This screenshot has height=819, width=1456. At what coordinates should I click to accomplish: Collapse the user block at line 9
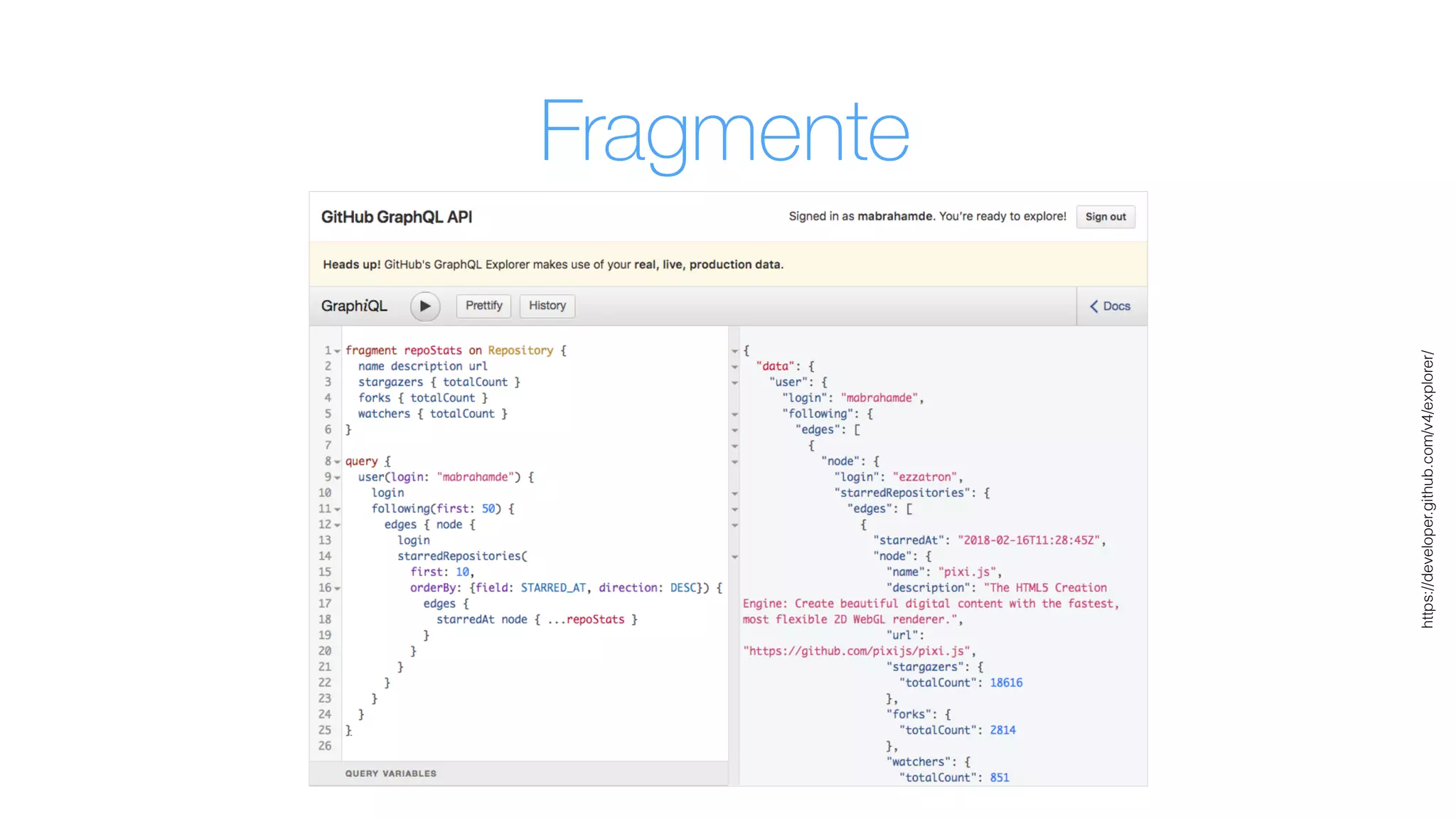338,478
